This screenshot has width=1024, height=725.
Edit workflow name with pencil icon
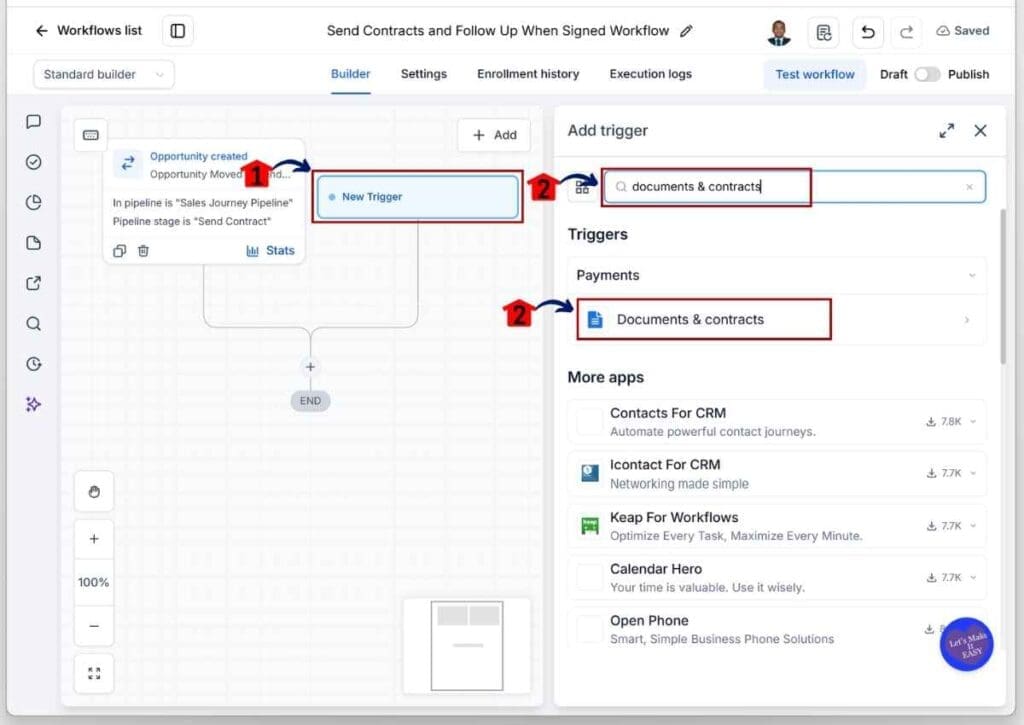pos(686,31)
